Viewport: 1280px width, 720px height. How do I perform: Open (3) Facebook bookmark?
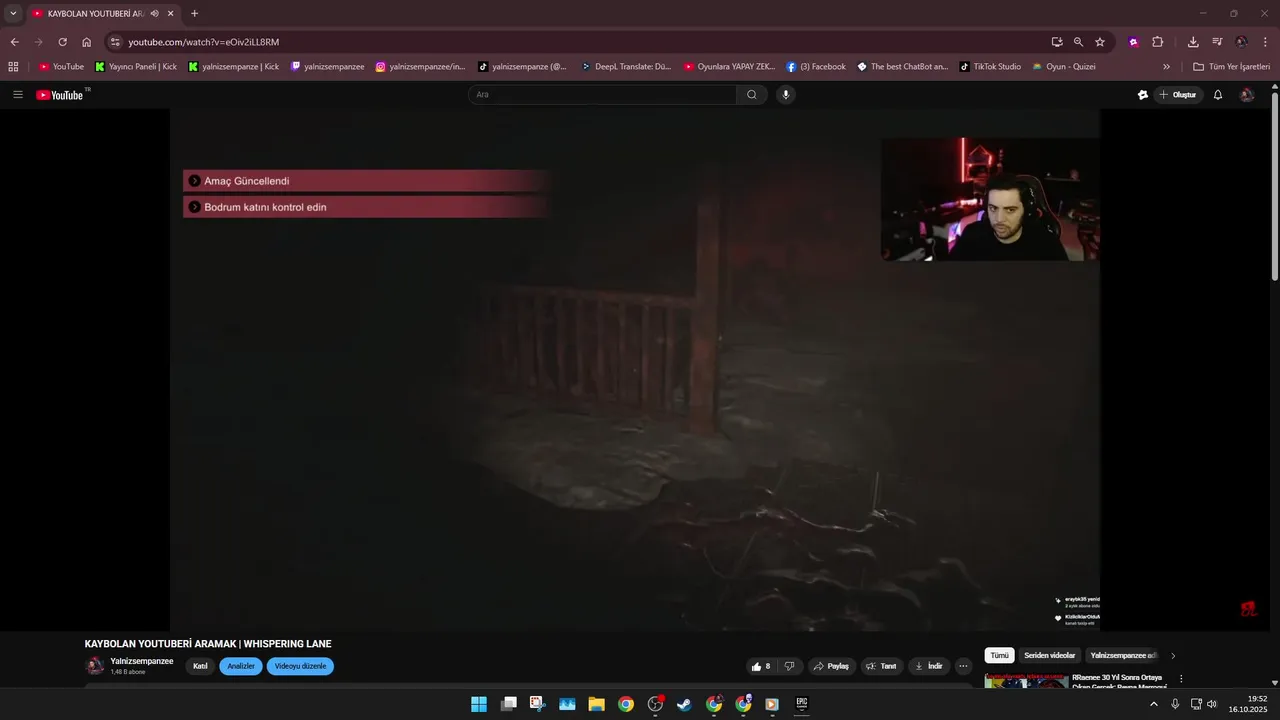pyautogui.click(x=816, y=67)
